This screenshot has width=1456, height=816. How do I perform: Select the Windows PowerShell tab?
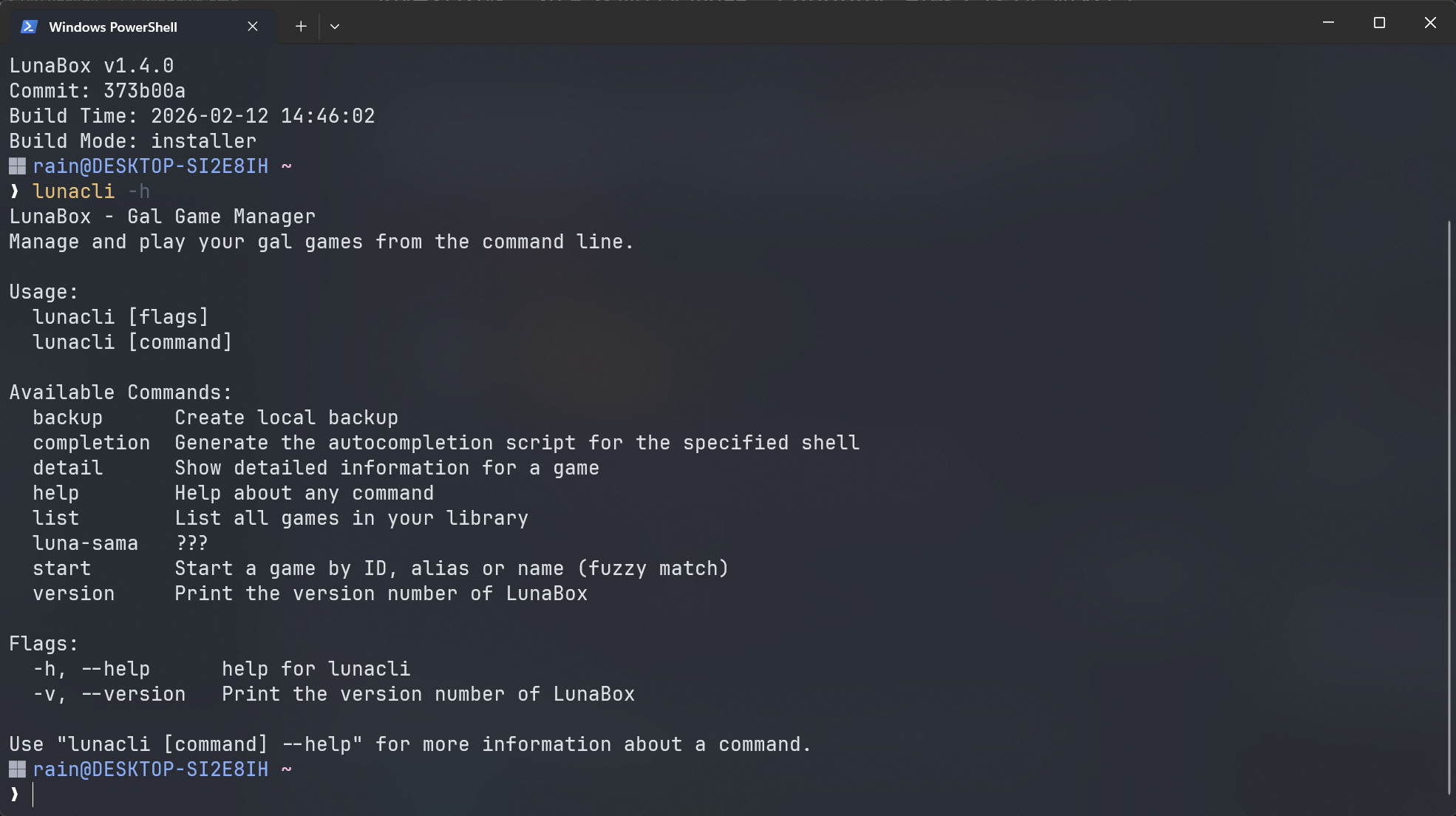[x=112, y=27]
